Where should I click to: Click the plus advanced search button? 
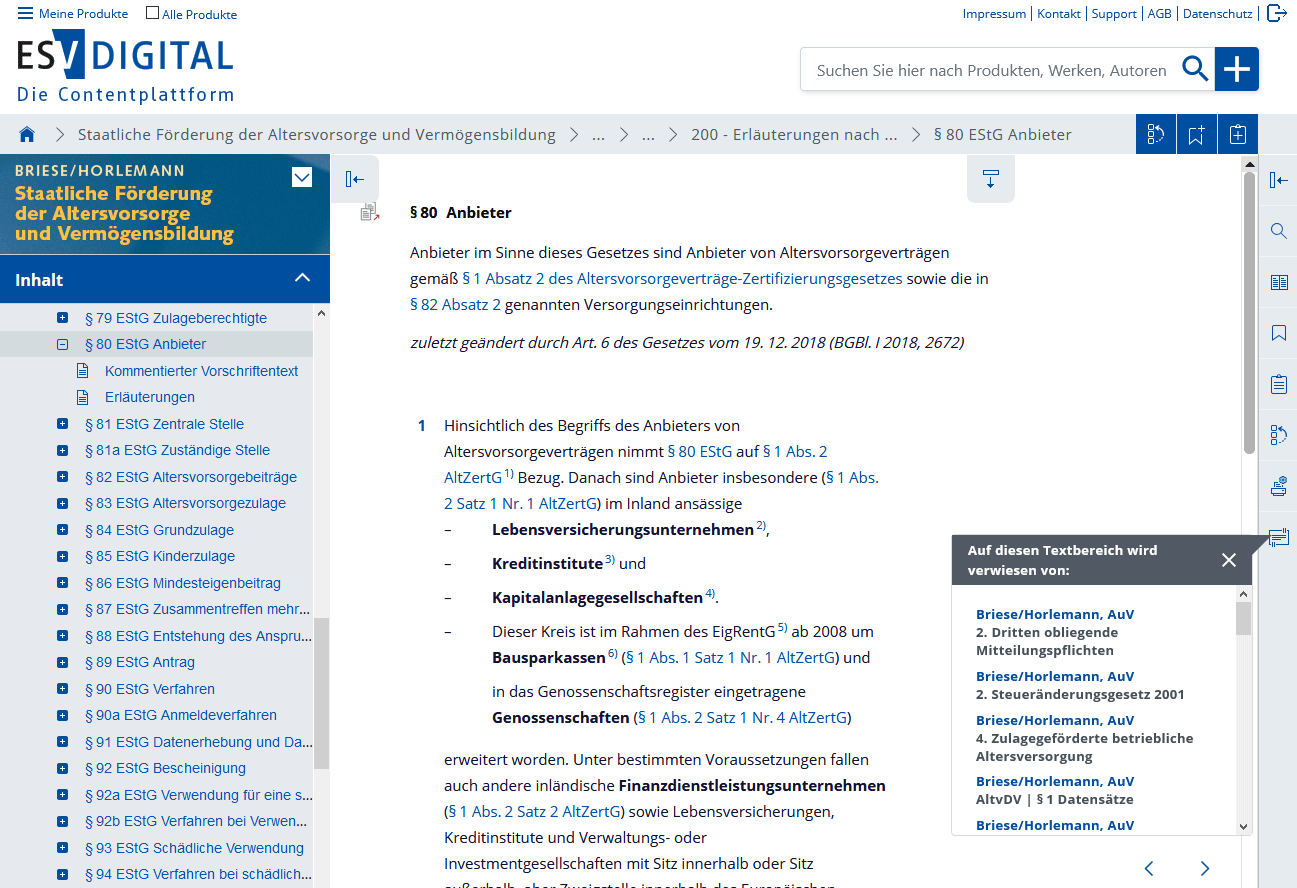(1237, 69)
